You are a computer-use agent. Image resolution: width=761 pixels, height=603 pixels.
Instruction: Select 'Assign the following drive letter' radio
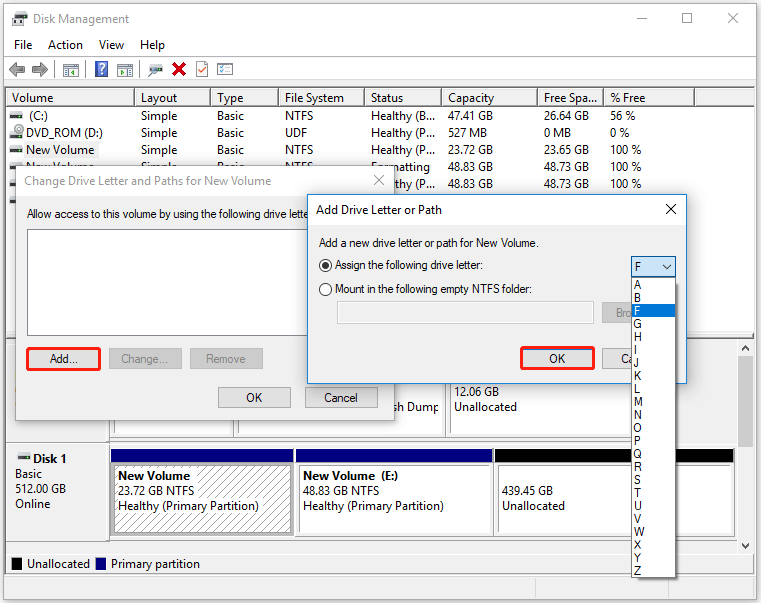point(325,266)
